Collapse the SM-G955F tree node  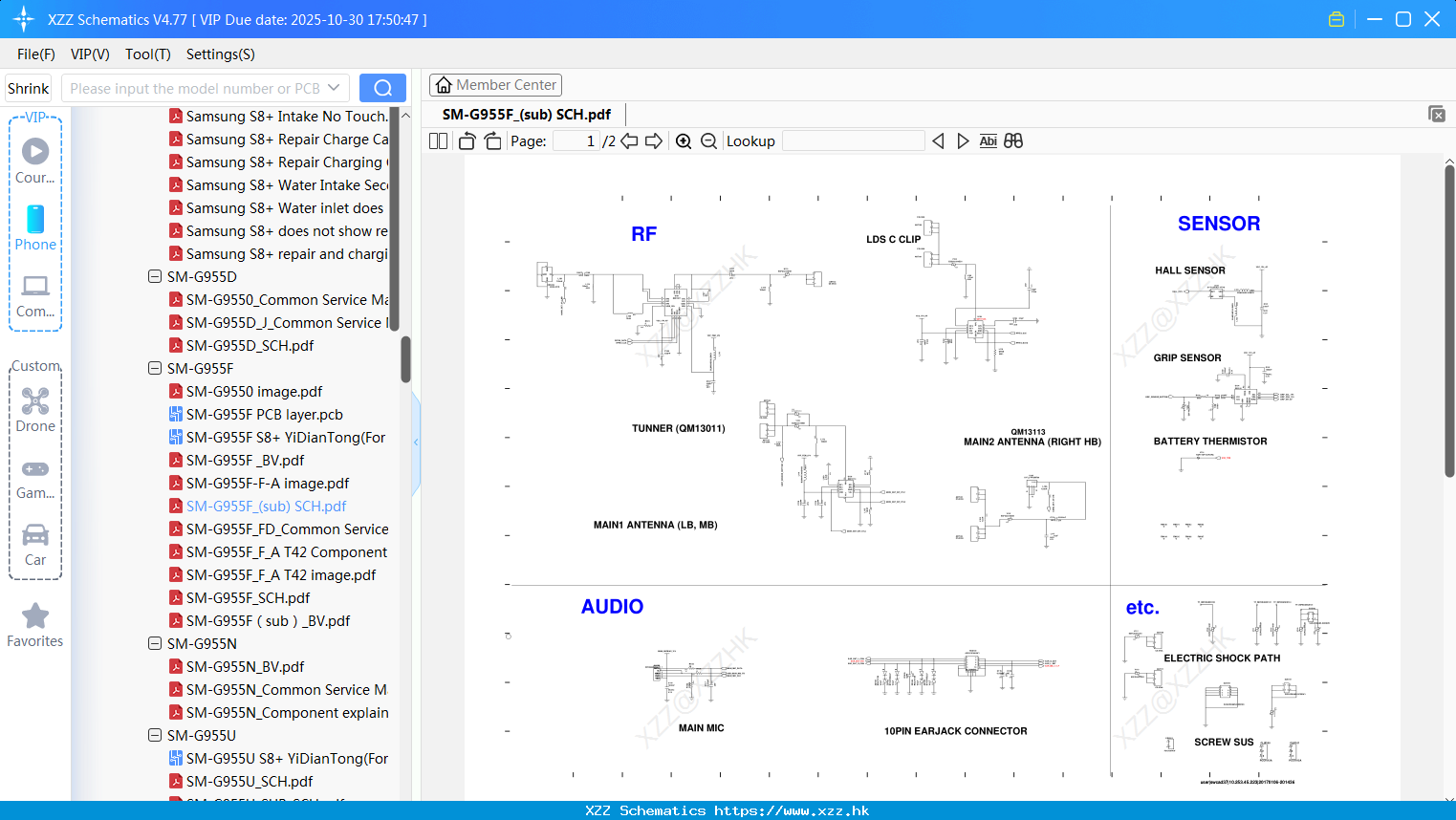point(155,369)
